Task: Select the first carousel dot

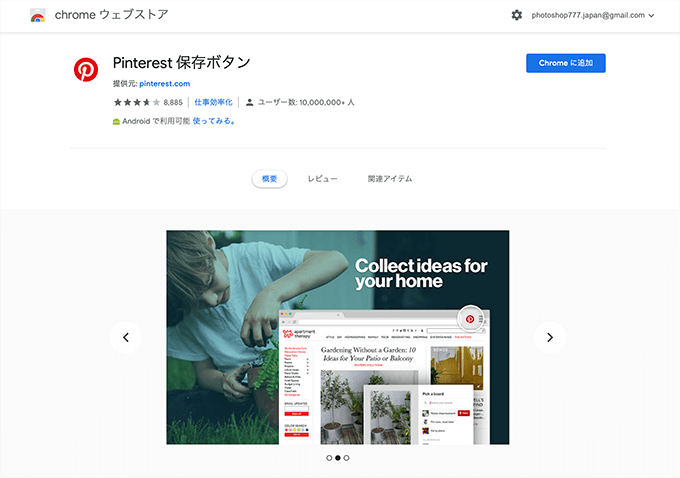Action: (329, 458)
